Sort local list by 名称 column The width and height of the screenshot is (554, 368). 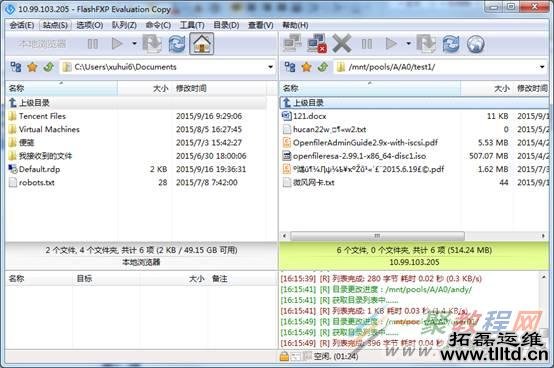61,88
